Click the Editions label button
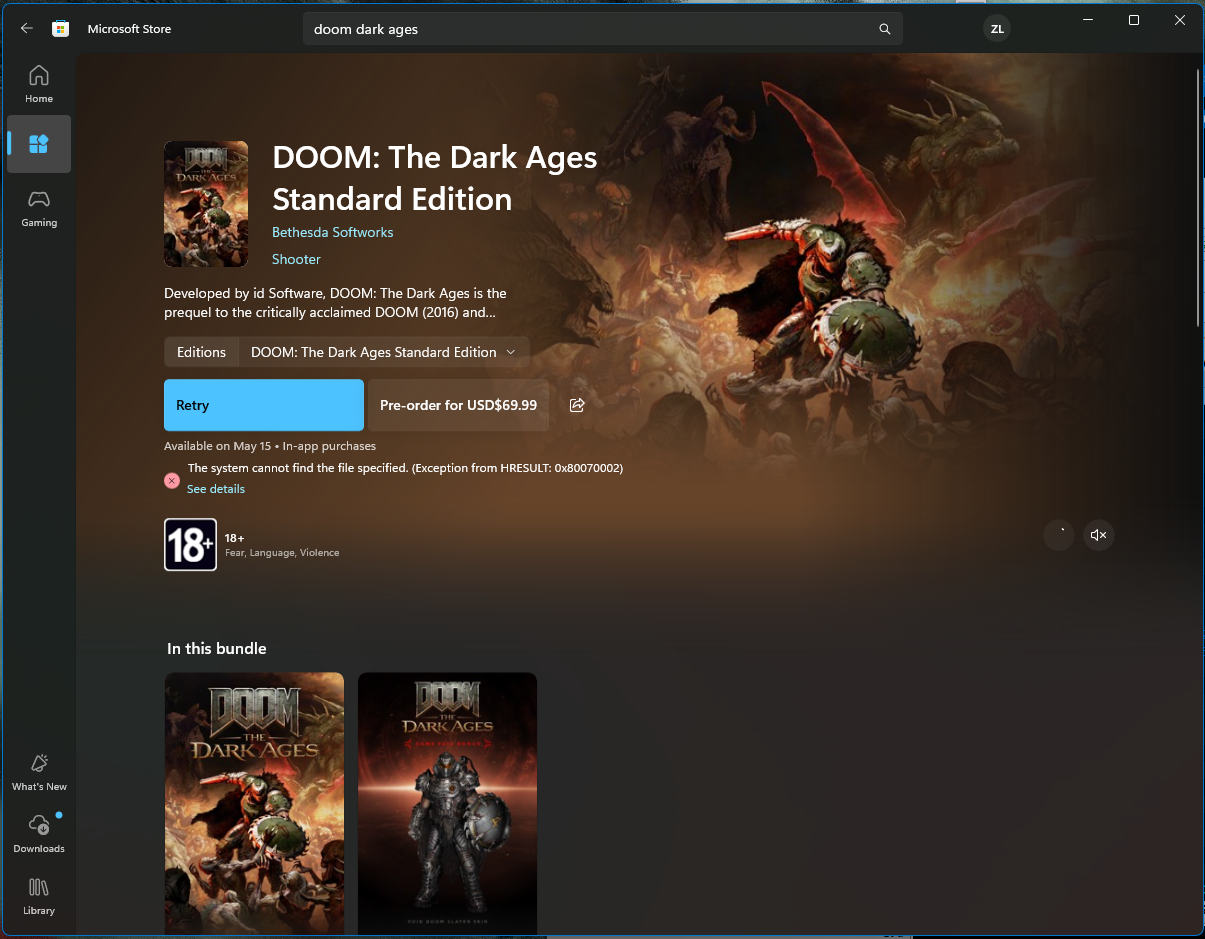 point(201,352)
